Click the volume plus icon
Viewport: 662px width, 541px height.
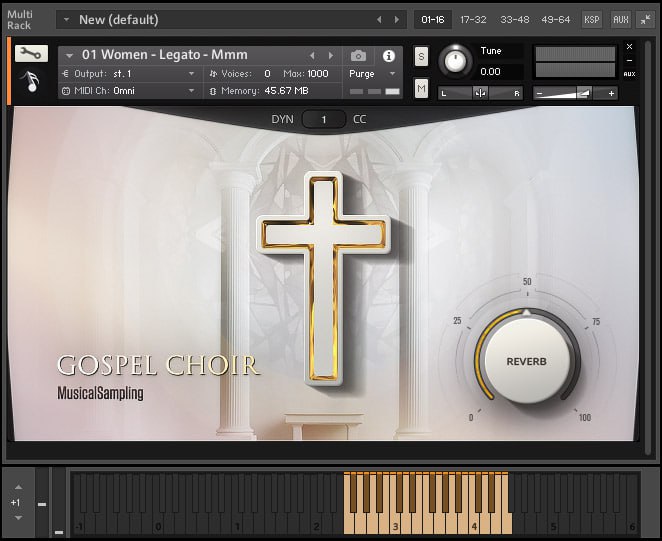coord(611,93)
